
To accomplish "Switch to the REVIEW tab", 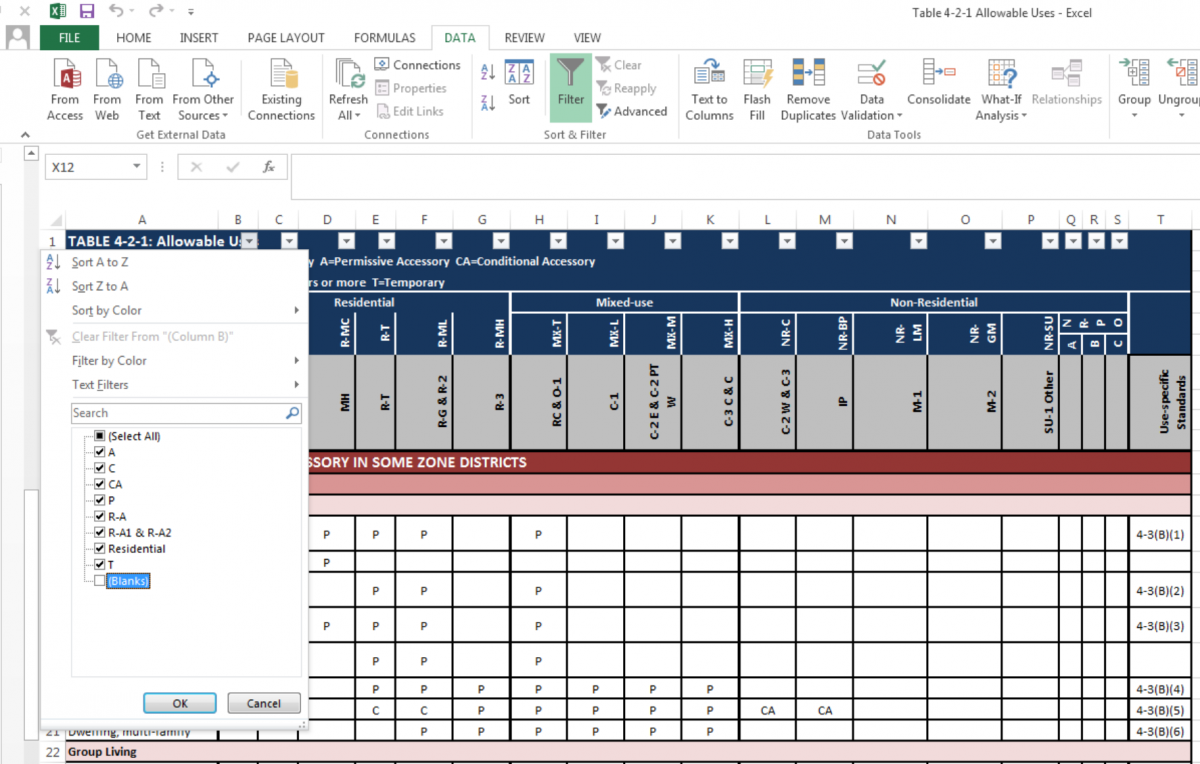I will click(x=524, y=37).
